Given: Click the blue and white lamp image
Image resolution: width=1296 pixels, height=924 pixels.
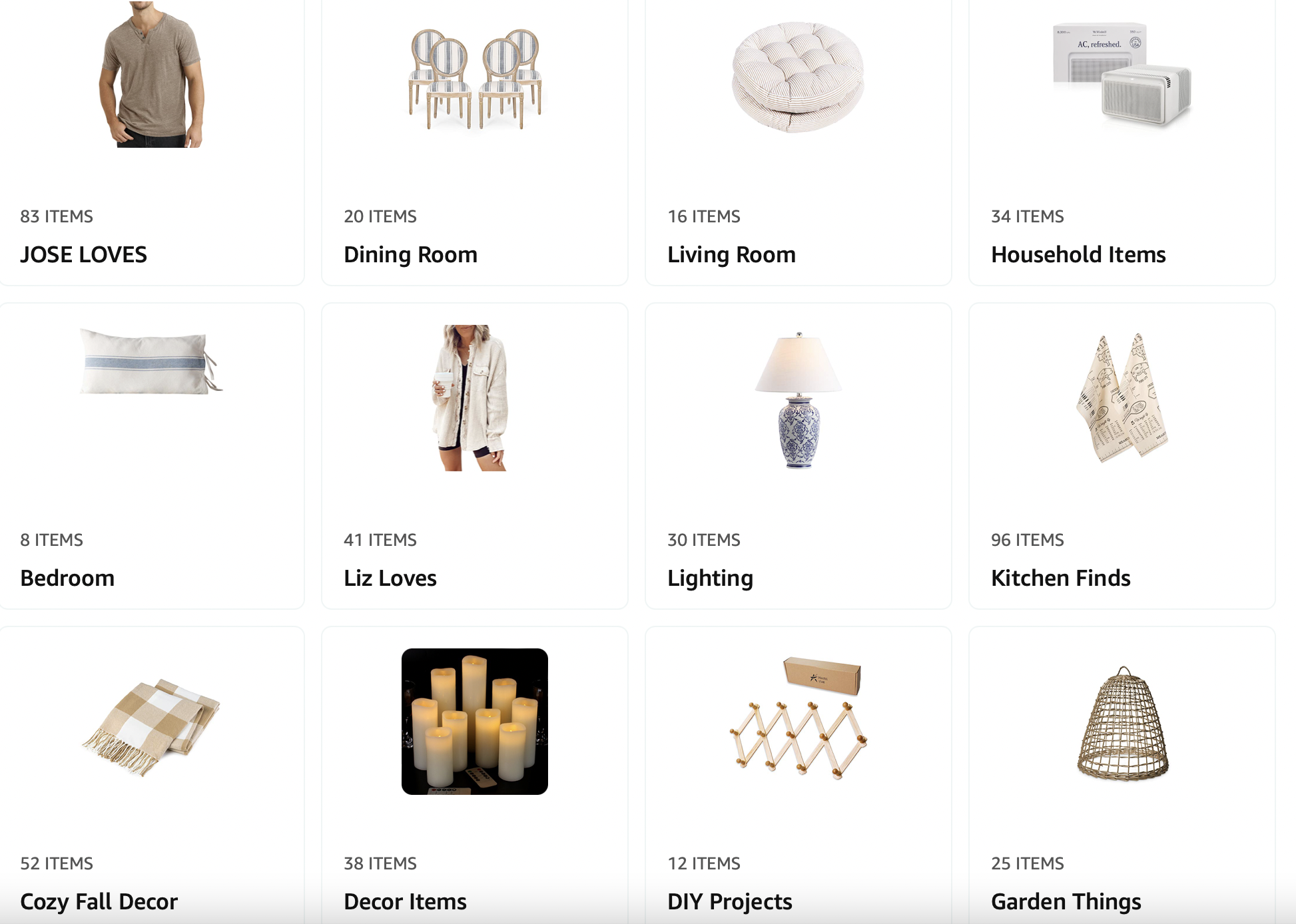Looking at the screenshot, I should tap(799, 401).
